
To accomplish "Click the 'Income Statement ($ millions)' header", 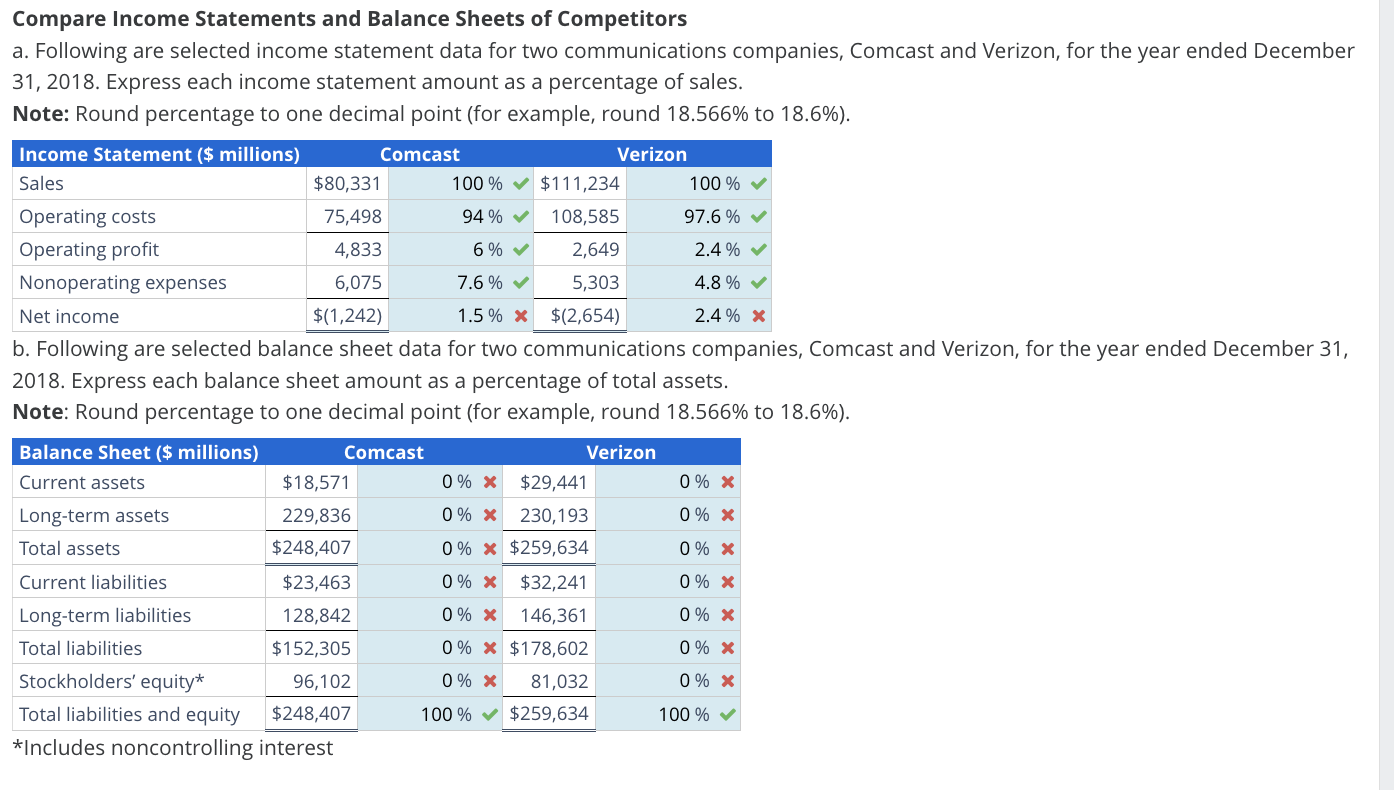I will click(160, 154).
